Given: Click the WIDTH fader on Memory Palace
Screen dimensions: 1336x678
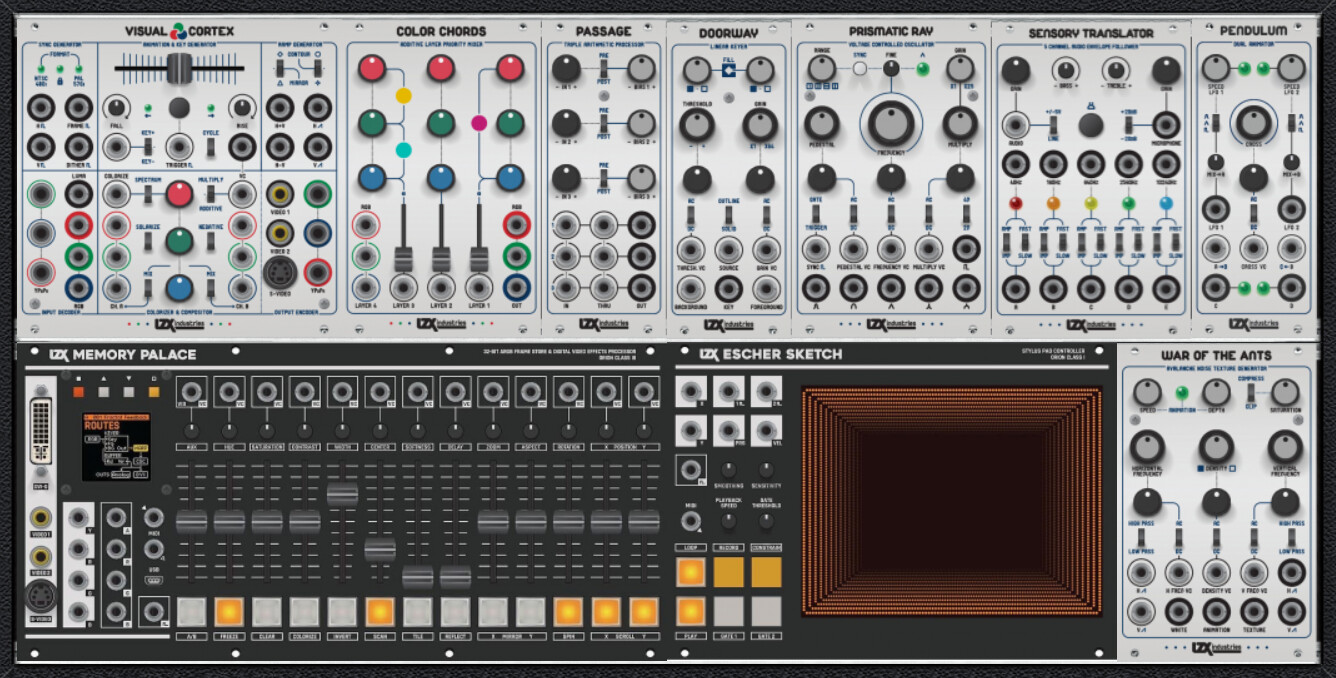Looking at the screenshot, I should tap(342, 494).
